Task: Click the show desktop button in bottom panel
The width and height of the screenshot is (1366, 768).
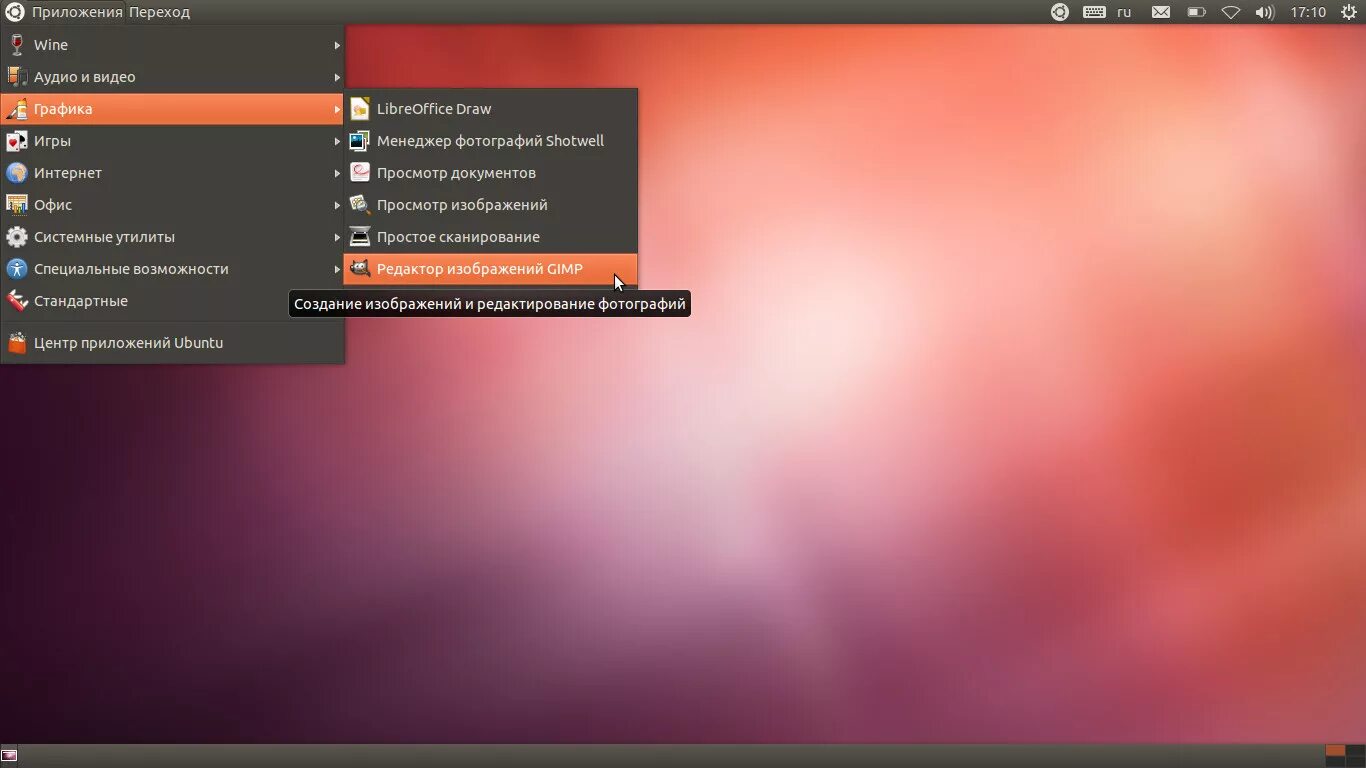Action: click(9, 755)
